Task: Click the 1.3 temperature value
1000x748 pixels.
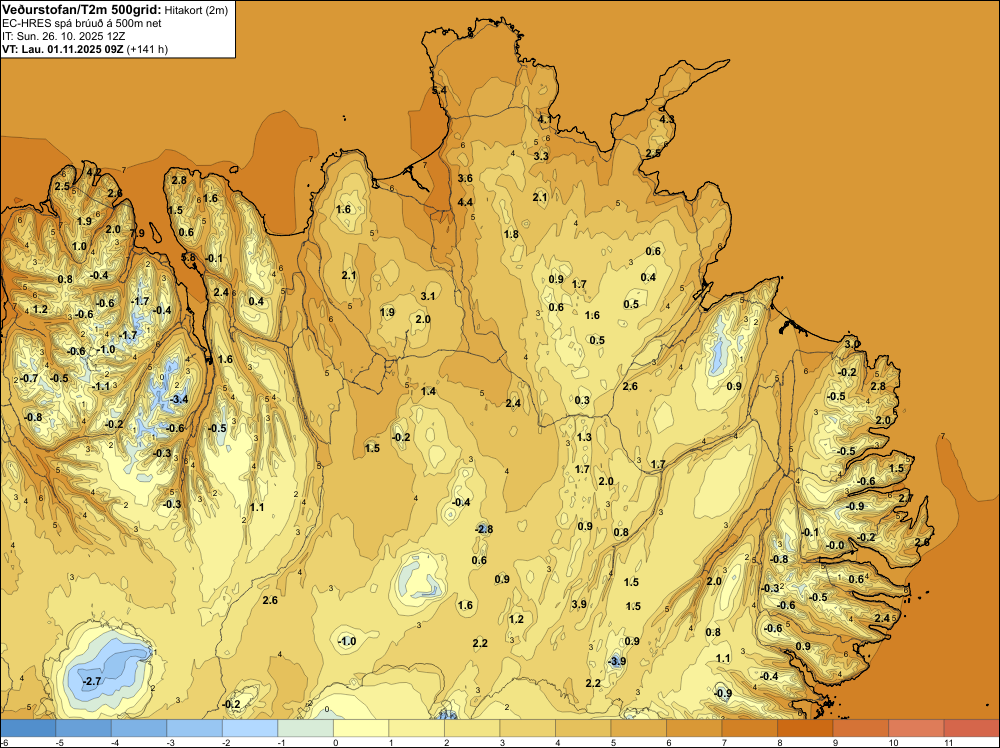Action: point(584,437)
